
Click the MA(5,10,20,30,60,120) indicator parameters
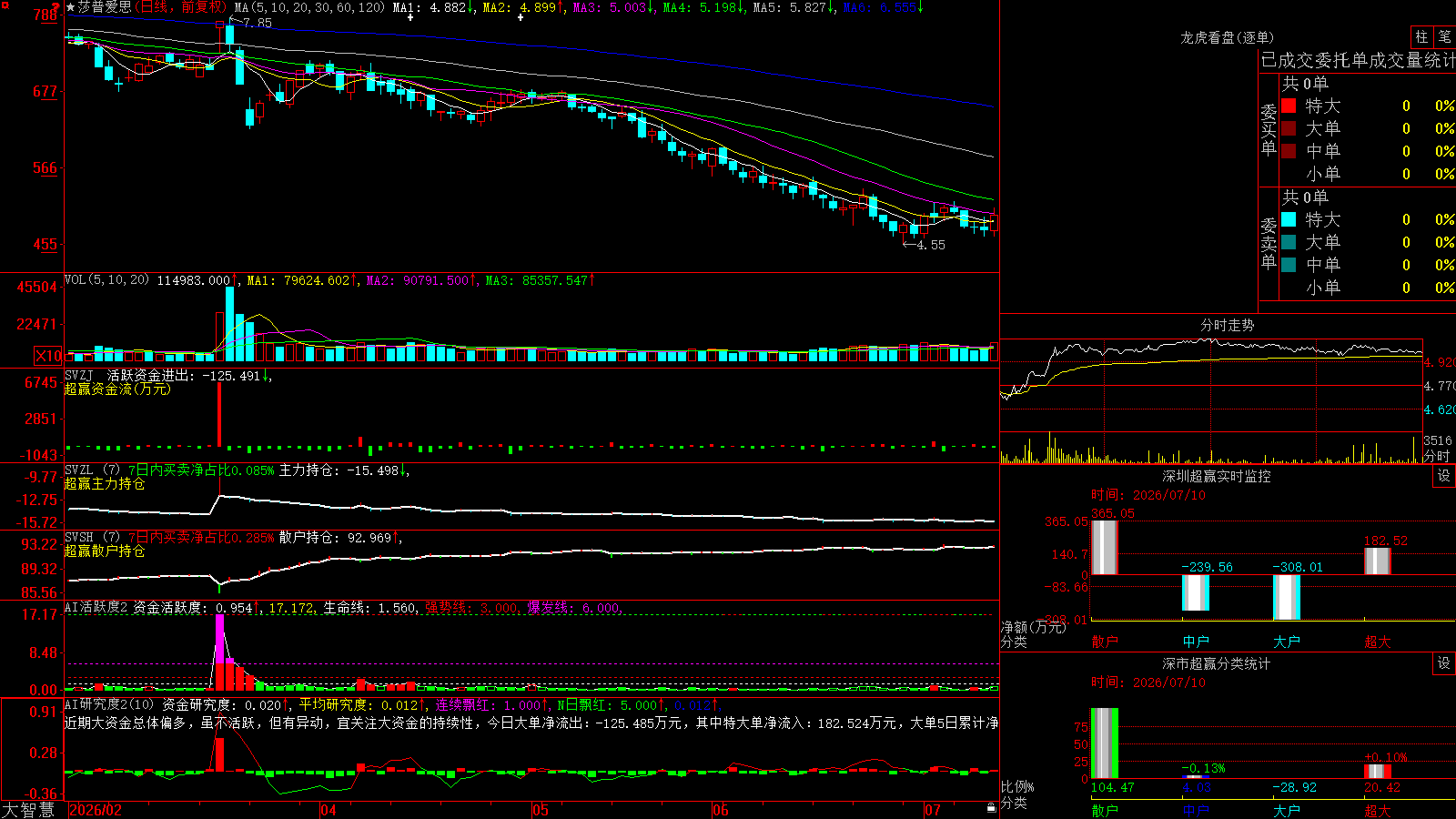(x=310, y=7)
